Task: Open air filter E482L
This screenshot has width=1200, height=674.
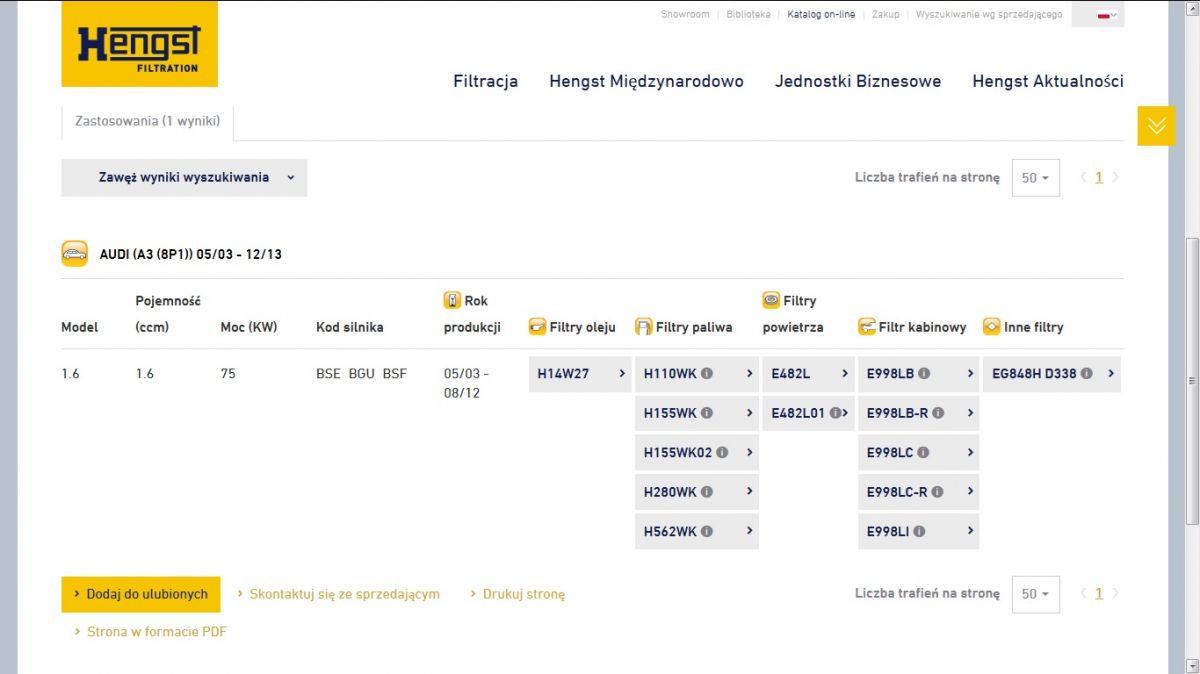Action: (808, 374)
